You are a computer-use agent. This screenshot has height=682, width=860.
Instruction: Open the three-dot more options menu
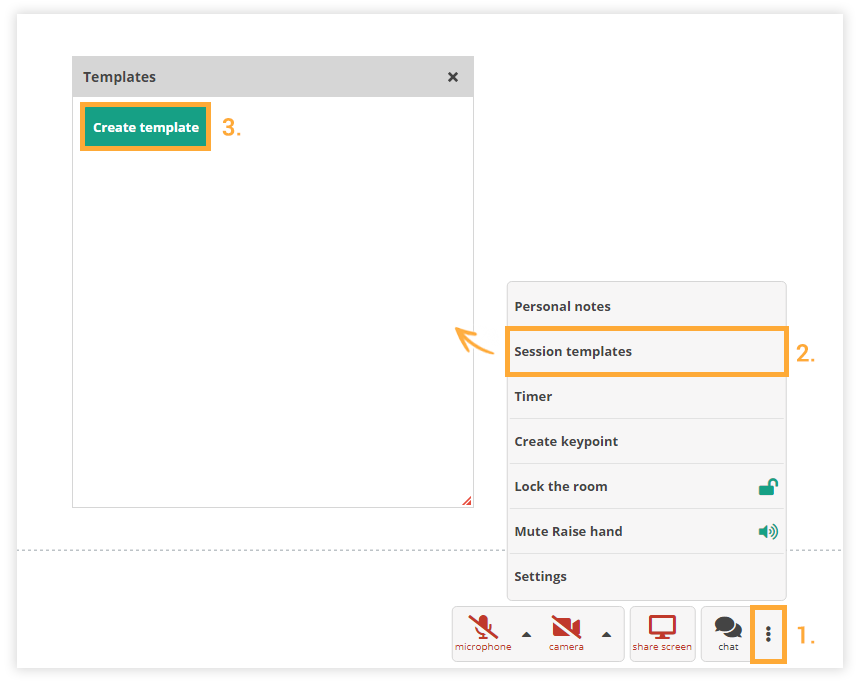(x=768, y=634)
